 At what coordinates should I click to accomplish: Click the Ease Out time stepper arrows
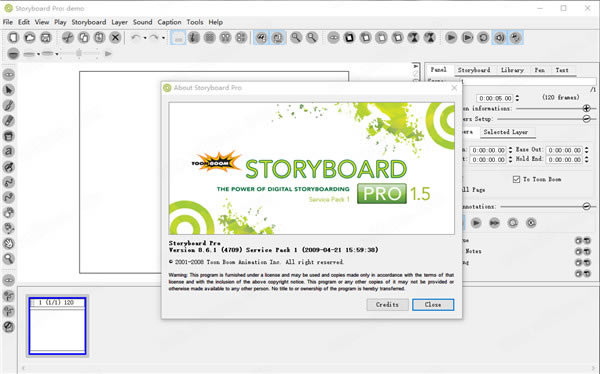587,150
